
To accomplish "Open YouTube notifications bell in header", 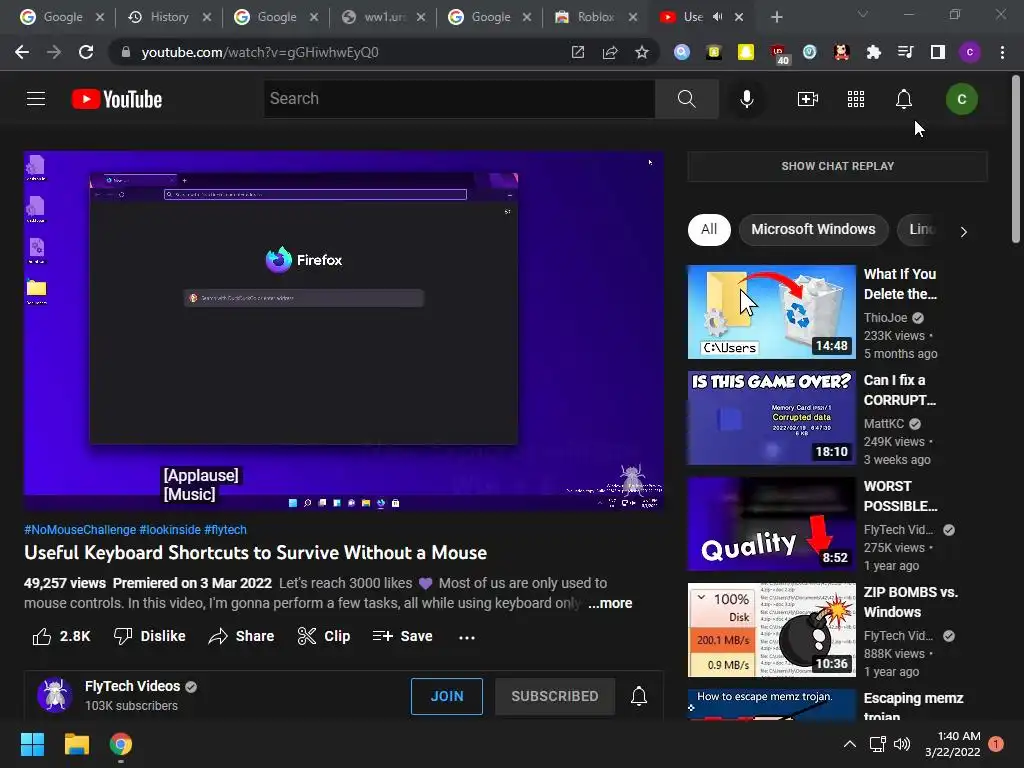I will tap(904, 99).
